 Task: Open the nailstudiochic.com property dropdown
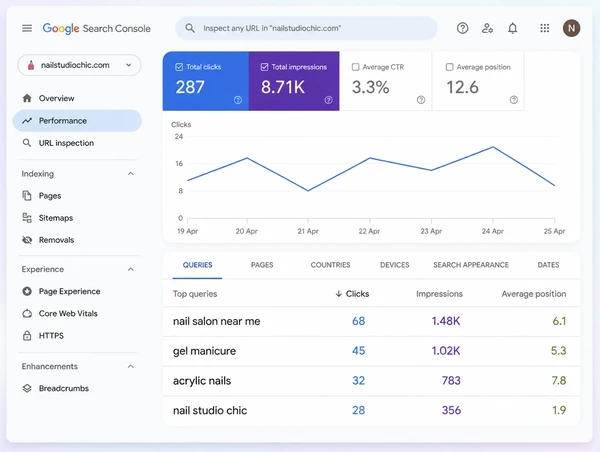click(x=79, y=65)
